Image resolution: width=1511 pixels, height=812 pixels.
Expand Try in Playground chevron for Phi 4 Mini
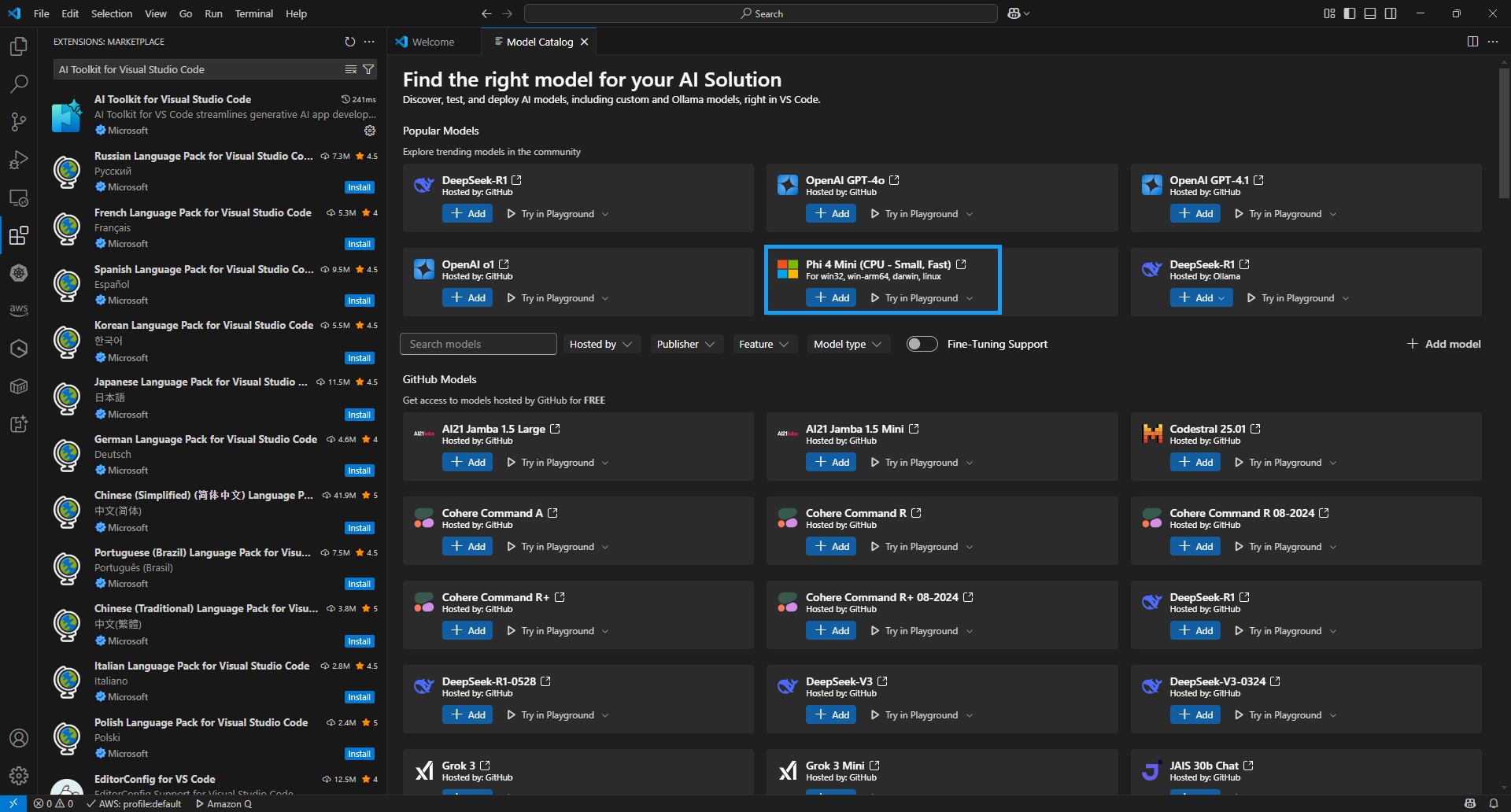(970, 298)
